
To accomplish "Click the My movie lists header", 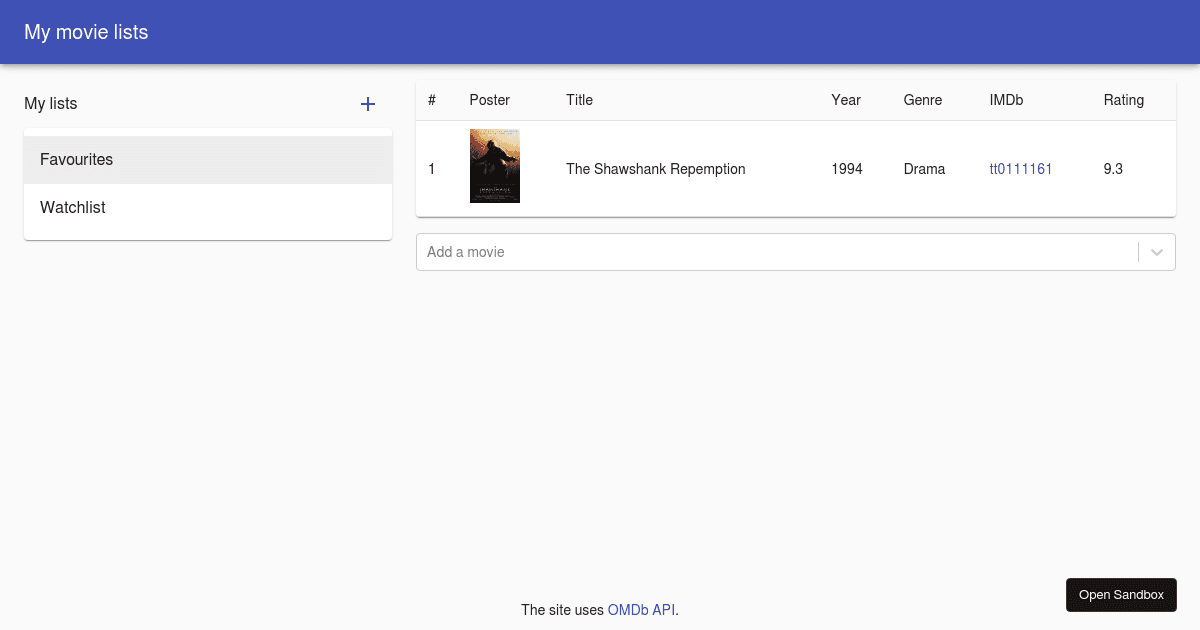I will coord(86,32).
